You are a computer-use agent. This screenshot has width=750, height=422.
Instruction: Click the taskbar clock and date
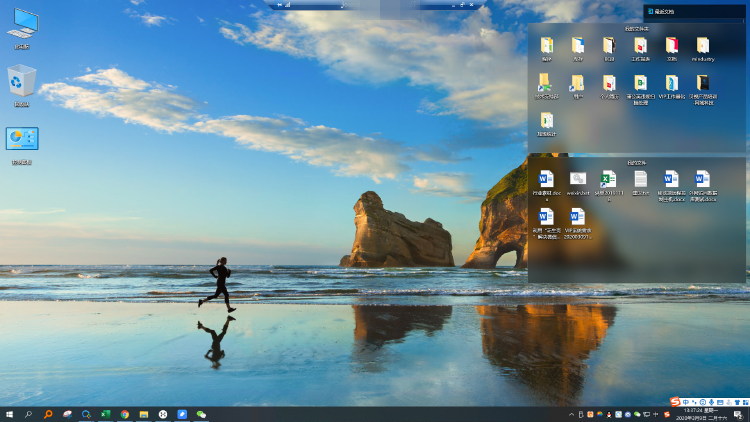[x=701, y=414]
